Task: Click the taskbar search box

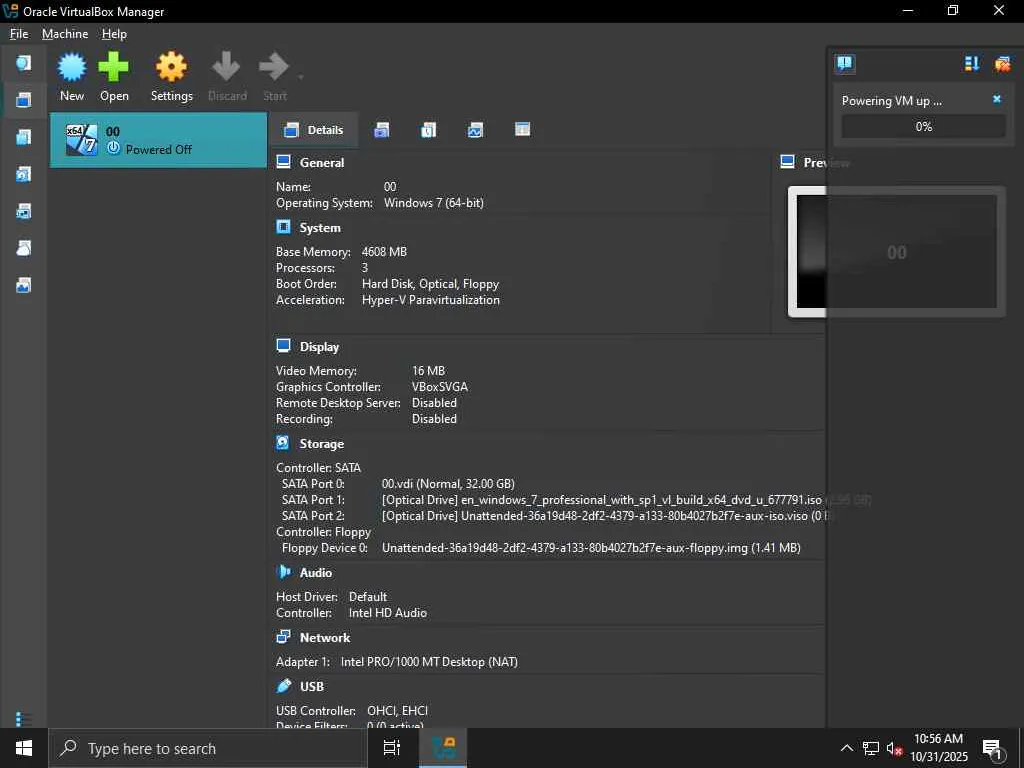Action: pos(208,748)
